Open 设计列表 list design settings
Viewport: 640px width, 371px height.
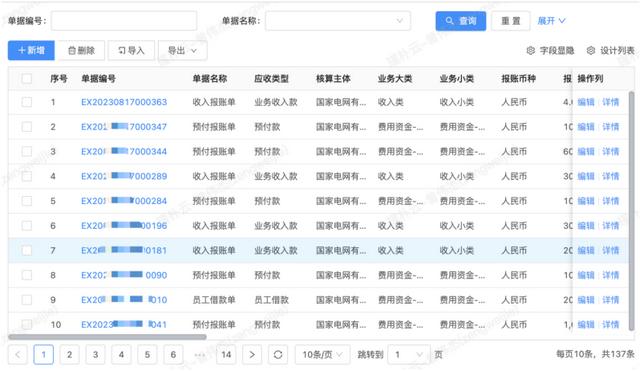(x=611, y=51)
